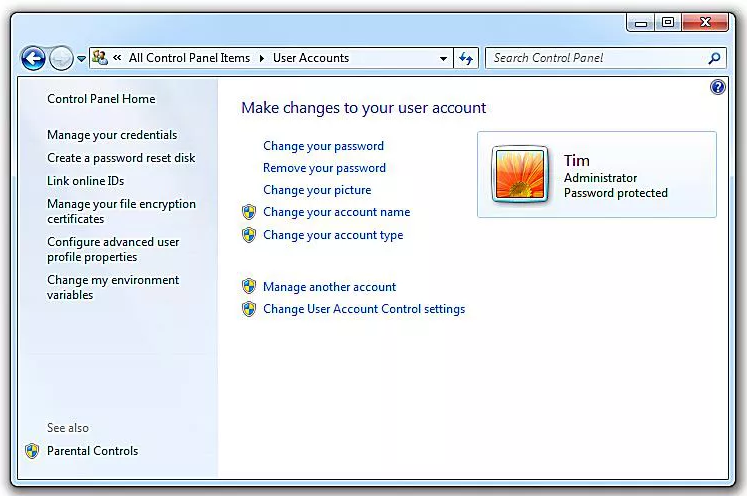Open help with the question mark icon
This screenshot has width=747, height=496.
point(717,87)
